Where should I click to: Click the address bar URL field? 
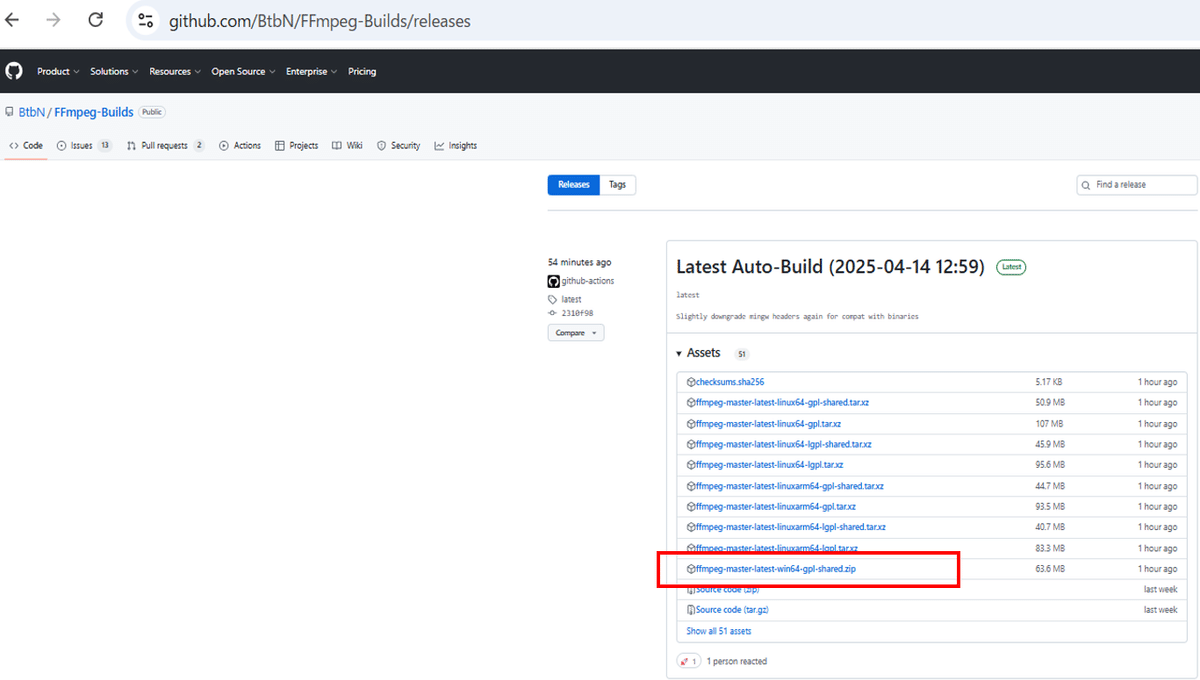(x=660, y=20)
